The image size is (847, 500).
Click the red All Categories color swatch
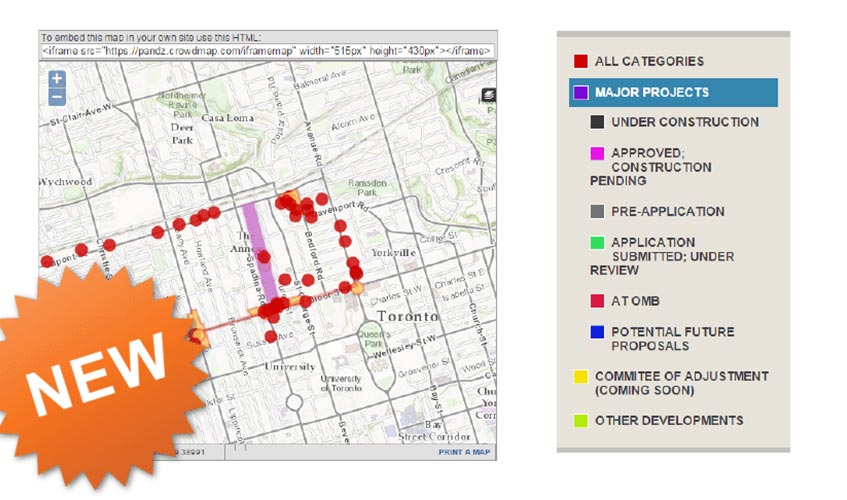581,62
